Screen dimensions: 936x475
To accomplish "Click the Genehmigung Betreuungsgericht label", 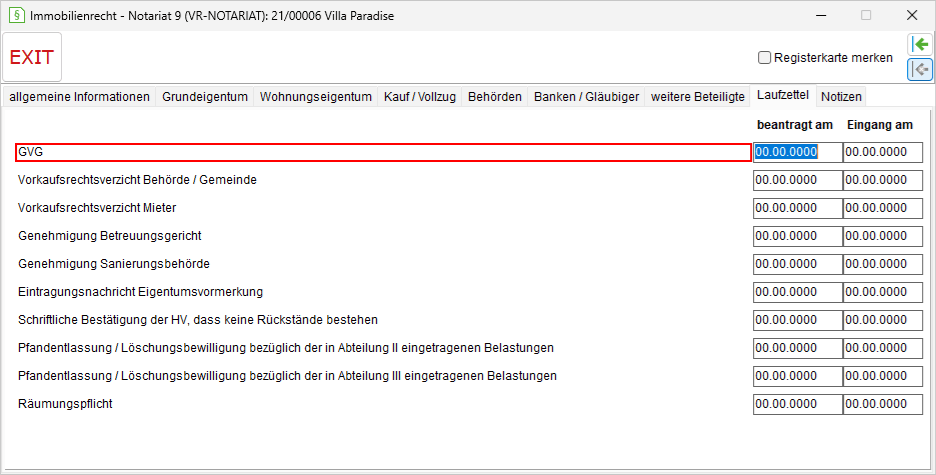I will click(x=110, y=236).
